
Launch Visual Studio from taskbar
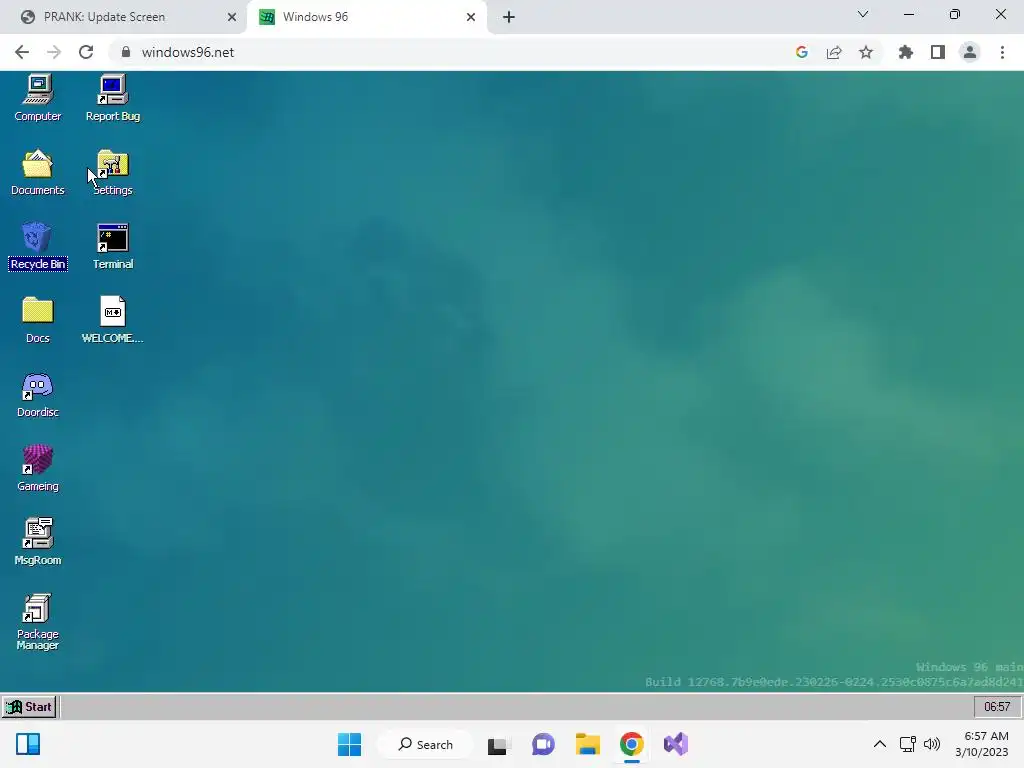click(676, 744)
